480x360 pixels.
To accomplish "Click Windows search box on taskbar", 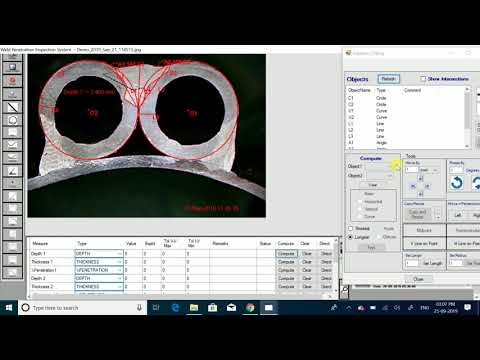I will pyautogui.click(x=83, y=308).
